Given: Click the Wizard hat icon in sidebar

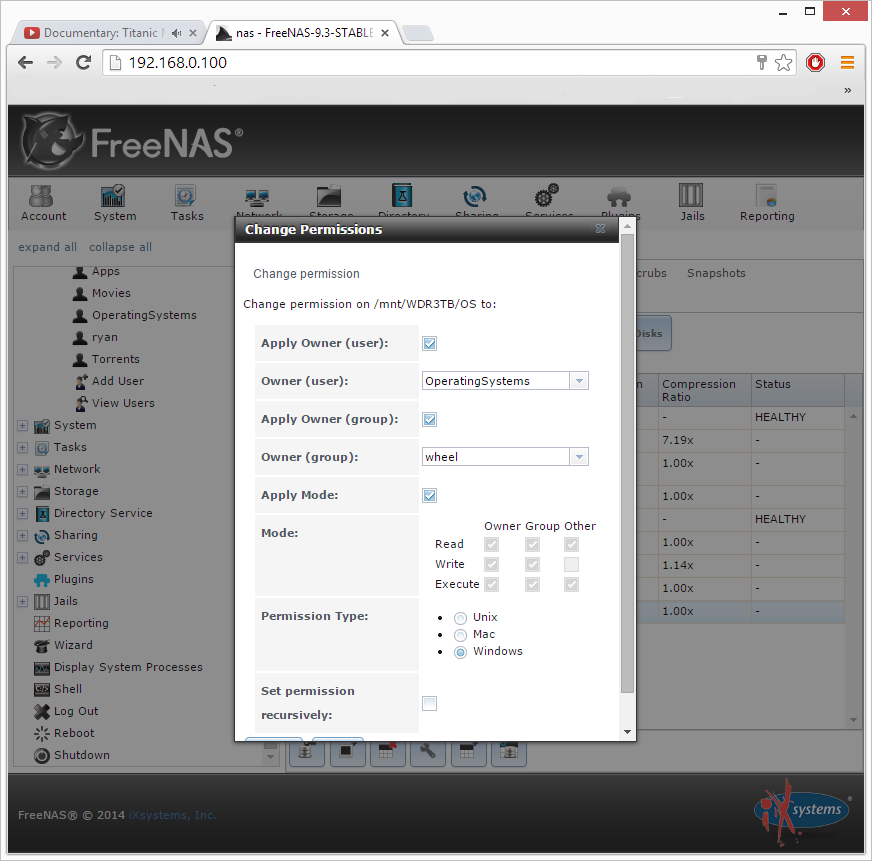Looking at the screenshot, I should pyautogui.click(x=42, y=645).
